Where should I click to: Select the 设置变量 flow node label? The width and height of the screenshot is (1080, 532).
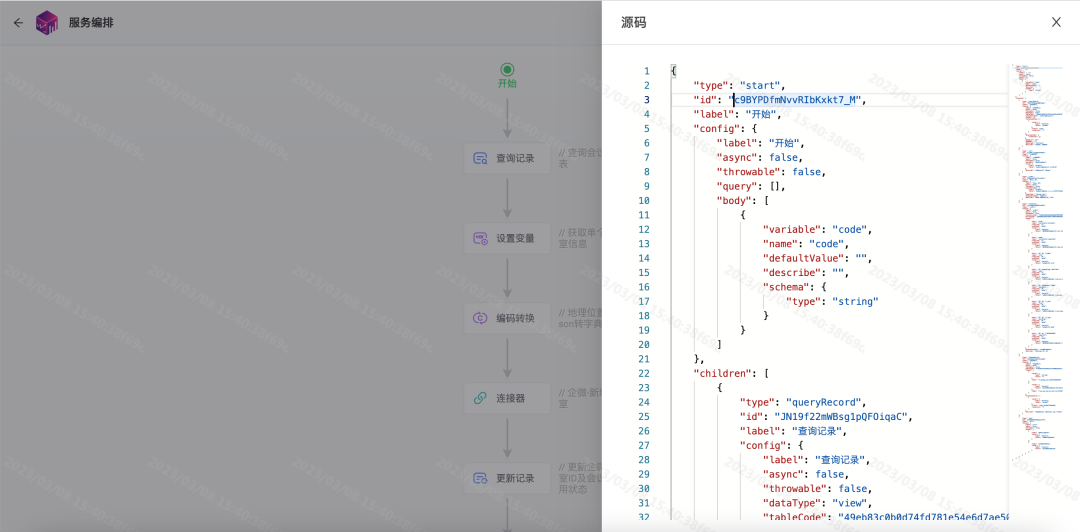coord(515,238)
